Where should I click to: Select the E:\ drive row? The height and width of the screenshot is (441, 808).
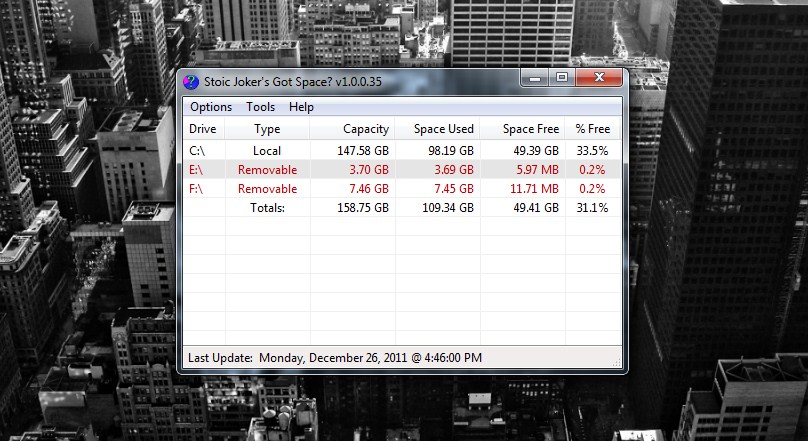tap(402, 169)
